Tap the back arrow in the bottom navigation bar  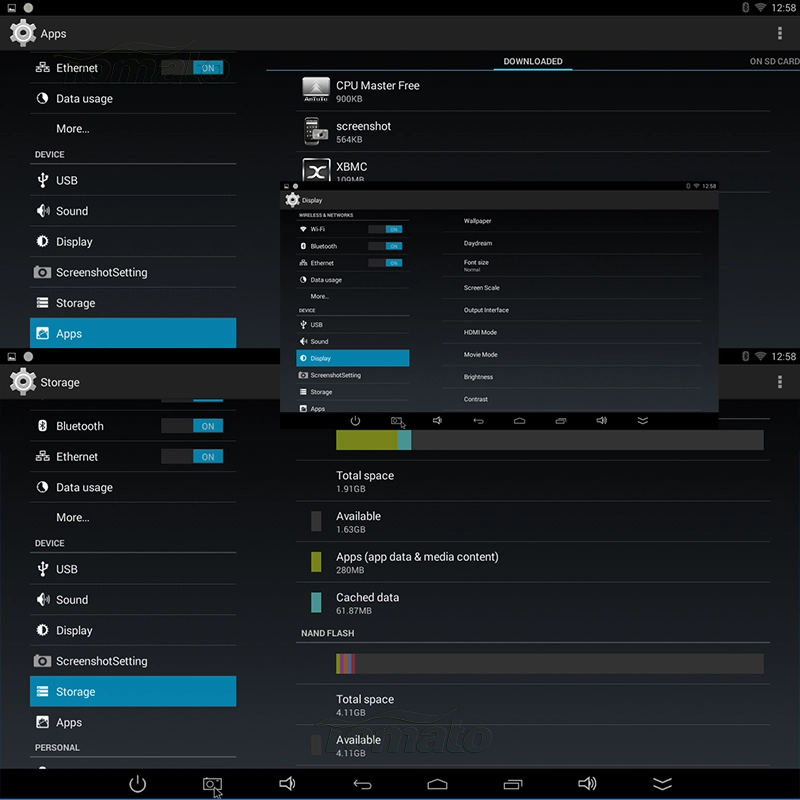click(x=362, y=784)
